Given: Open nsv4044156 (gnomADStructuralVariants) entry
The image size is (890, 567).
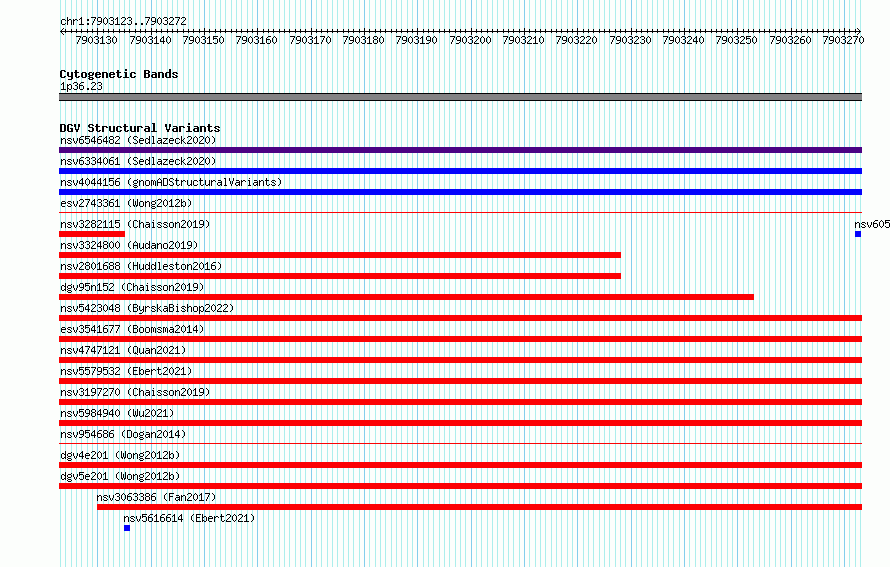Looking at the screenshot, I should (x=171, y=182).
